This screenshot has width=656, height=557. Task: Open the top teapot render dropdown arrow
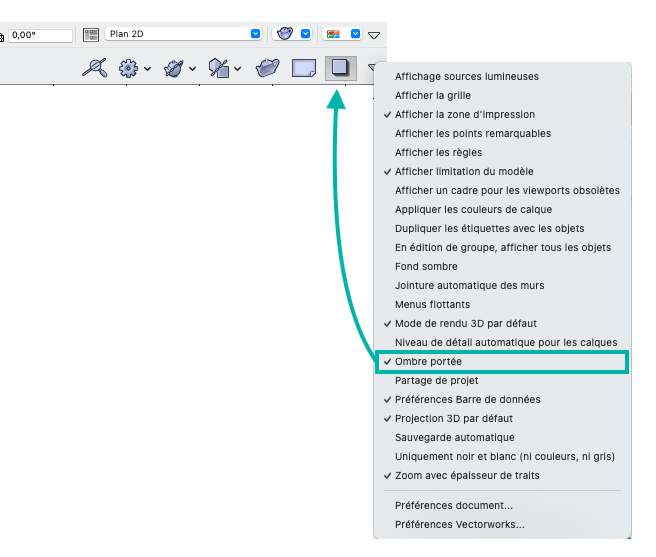click(x=305, y=34)
